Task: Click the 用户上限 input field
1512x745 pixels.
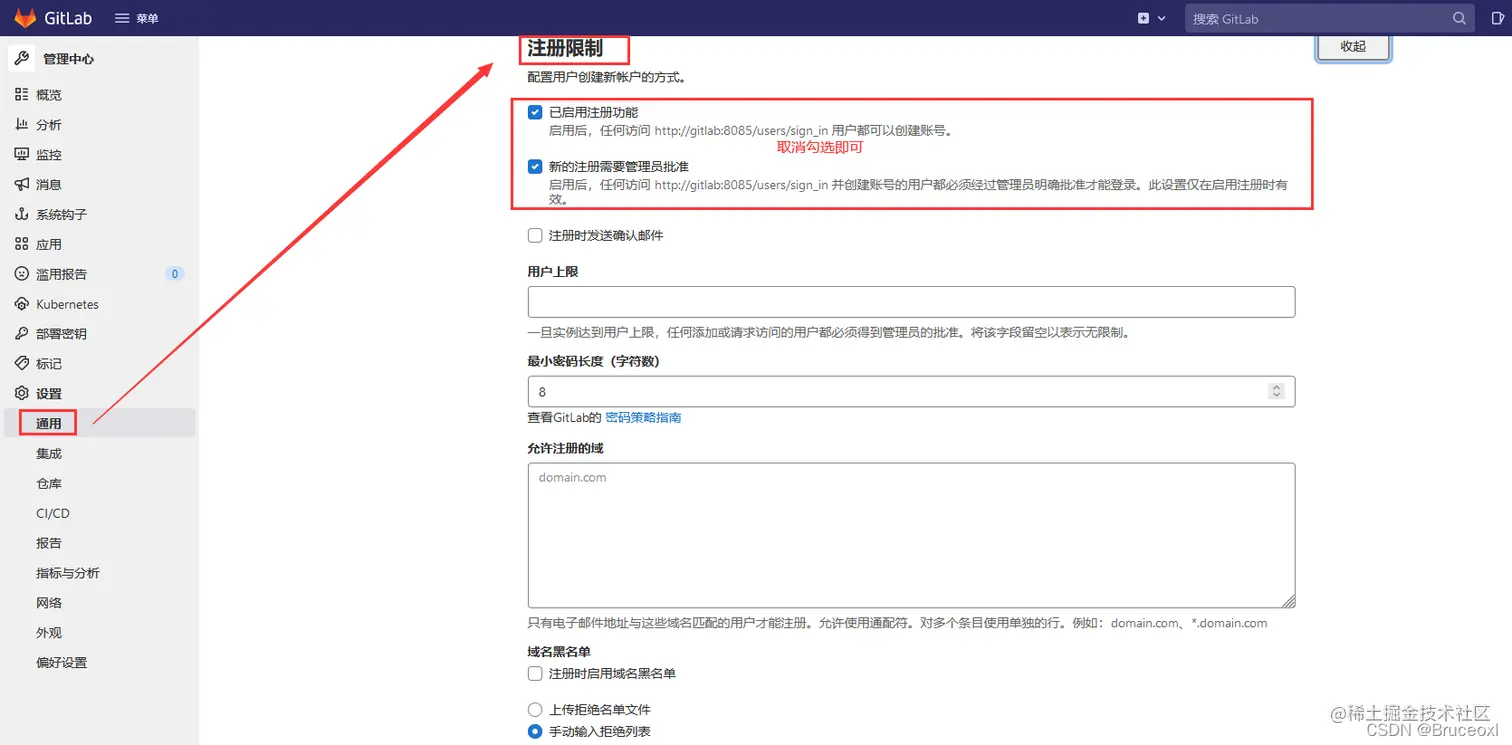Action: tap(911, 301)
